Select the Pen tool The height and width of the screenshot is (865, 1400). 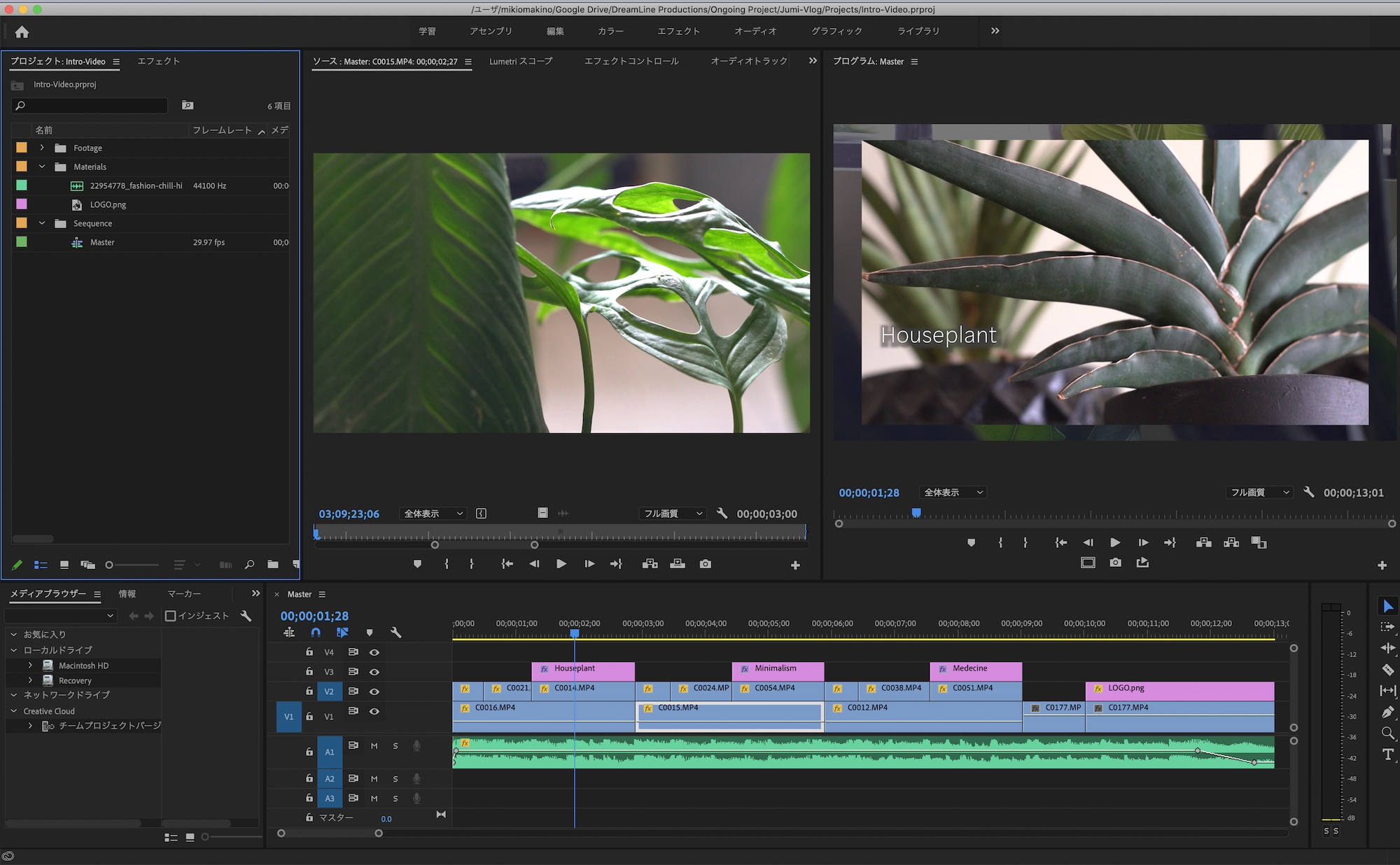point(1387,712)
